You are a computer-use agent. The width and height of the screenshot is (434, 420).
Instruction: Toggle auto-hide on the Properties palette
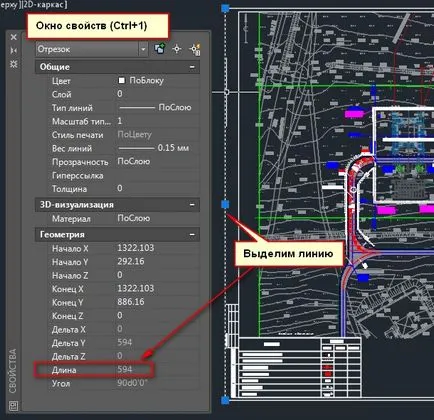(x=13, y=50)
